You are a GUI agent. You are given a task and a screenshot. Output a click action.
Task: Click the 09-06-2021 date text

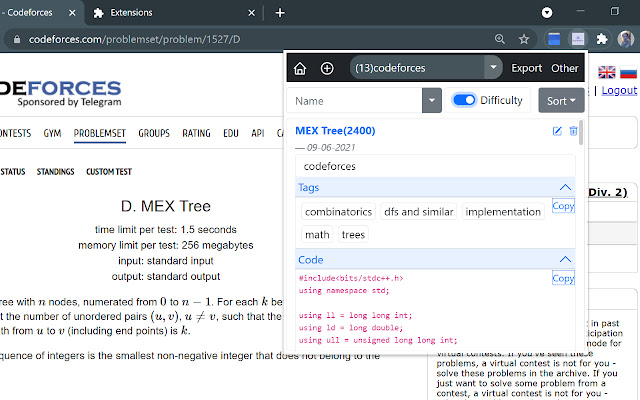(x=331, y=147)
